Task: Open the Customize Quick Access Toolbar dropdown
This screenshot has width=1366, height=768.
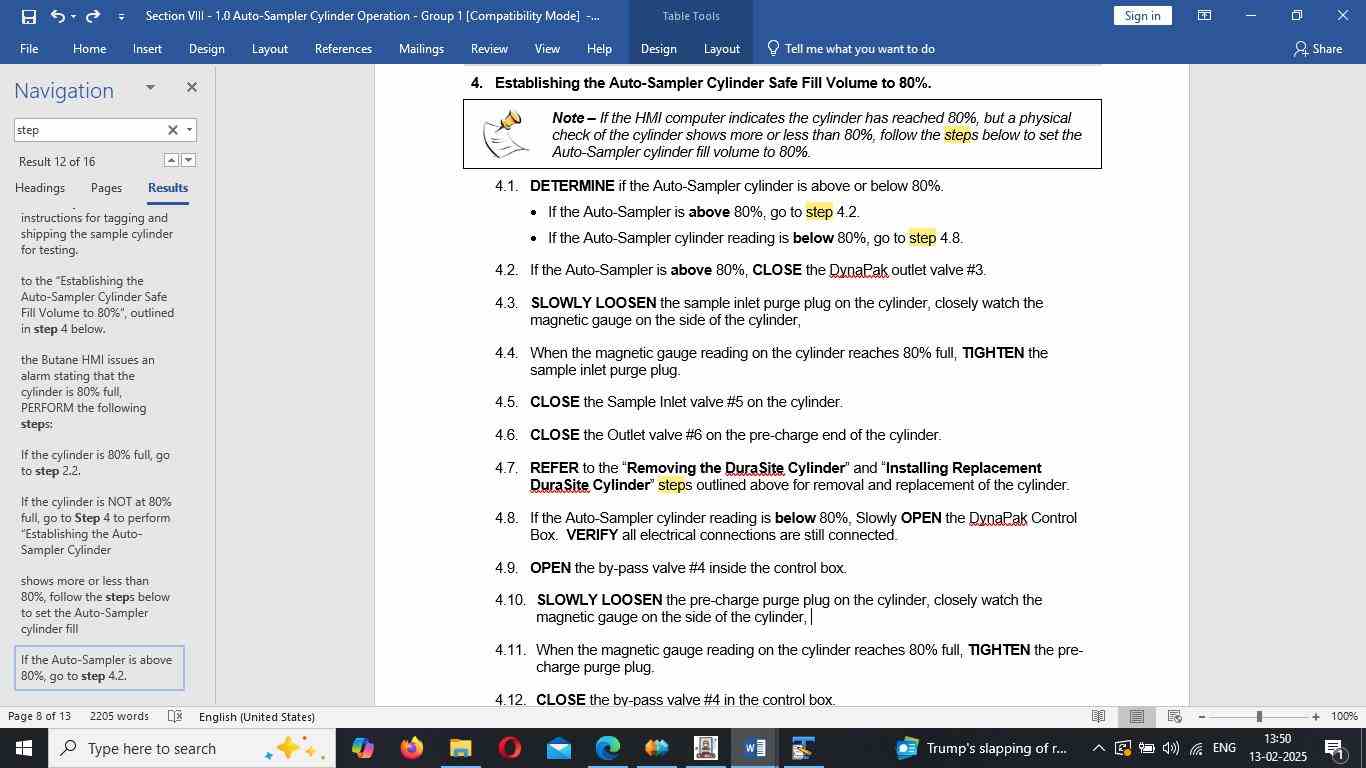Action: [x=121, y=17]
